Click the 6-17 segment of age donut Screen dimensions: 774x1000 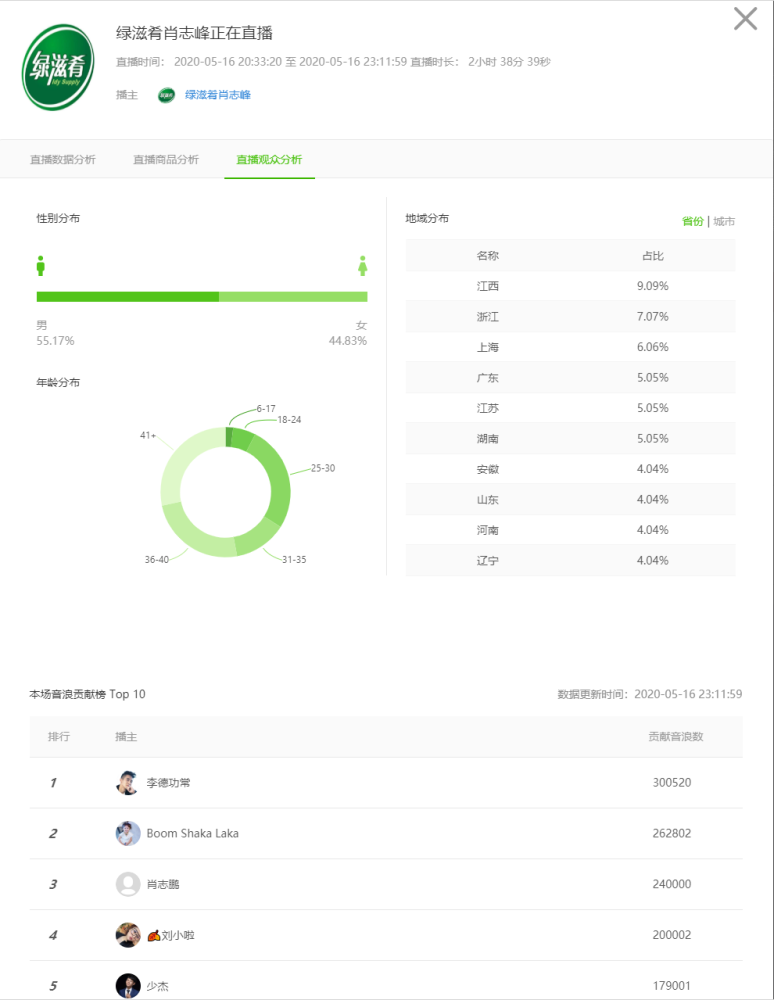[x=229, y=437]
